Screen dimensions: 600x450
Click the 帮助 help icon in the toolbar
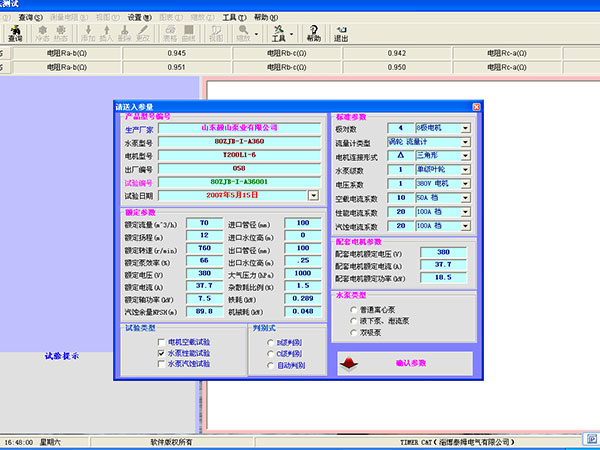coord(313,33)
